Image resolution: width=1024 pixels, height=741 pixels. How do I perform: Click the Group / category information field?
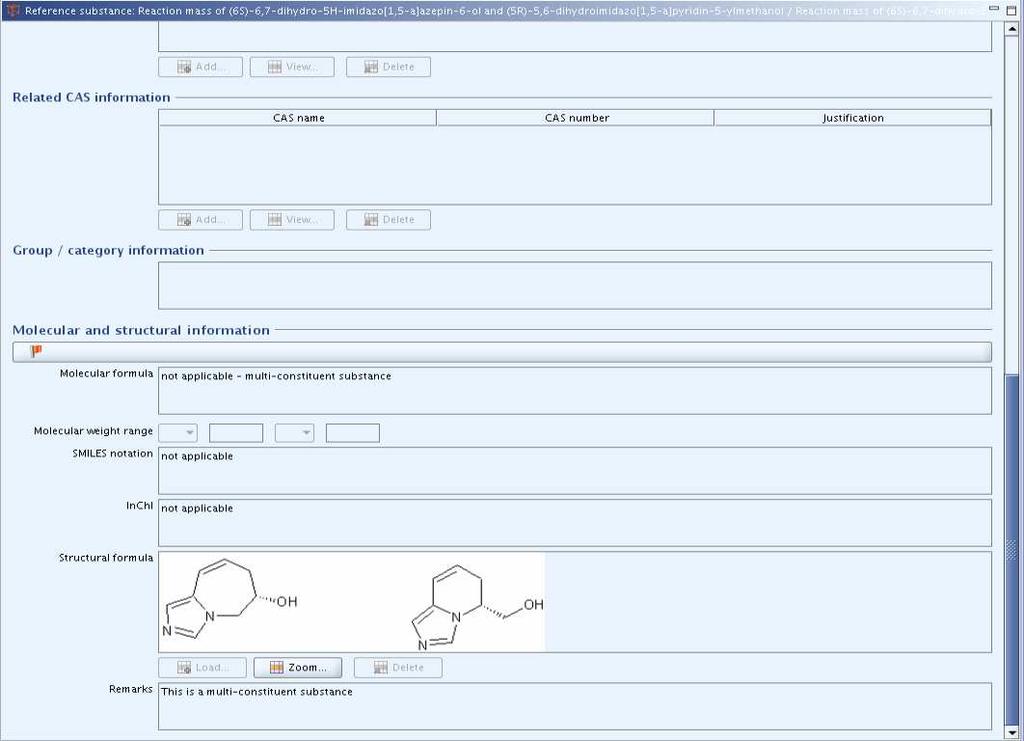575,285
